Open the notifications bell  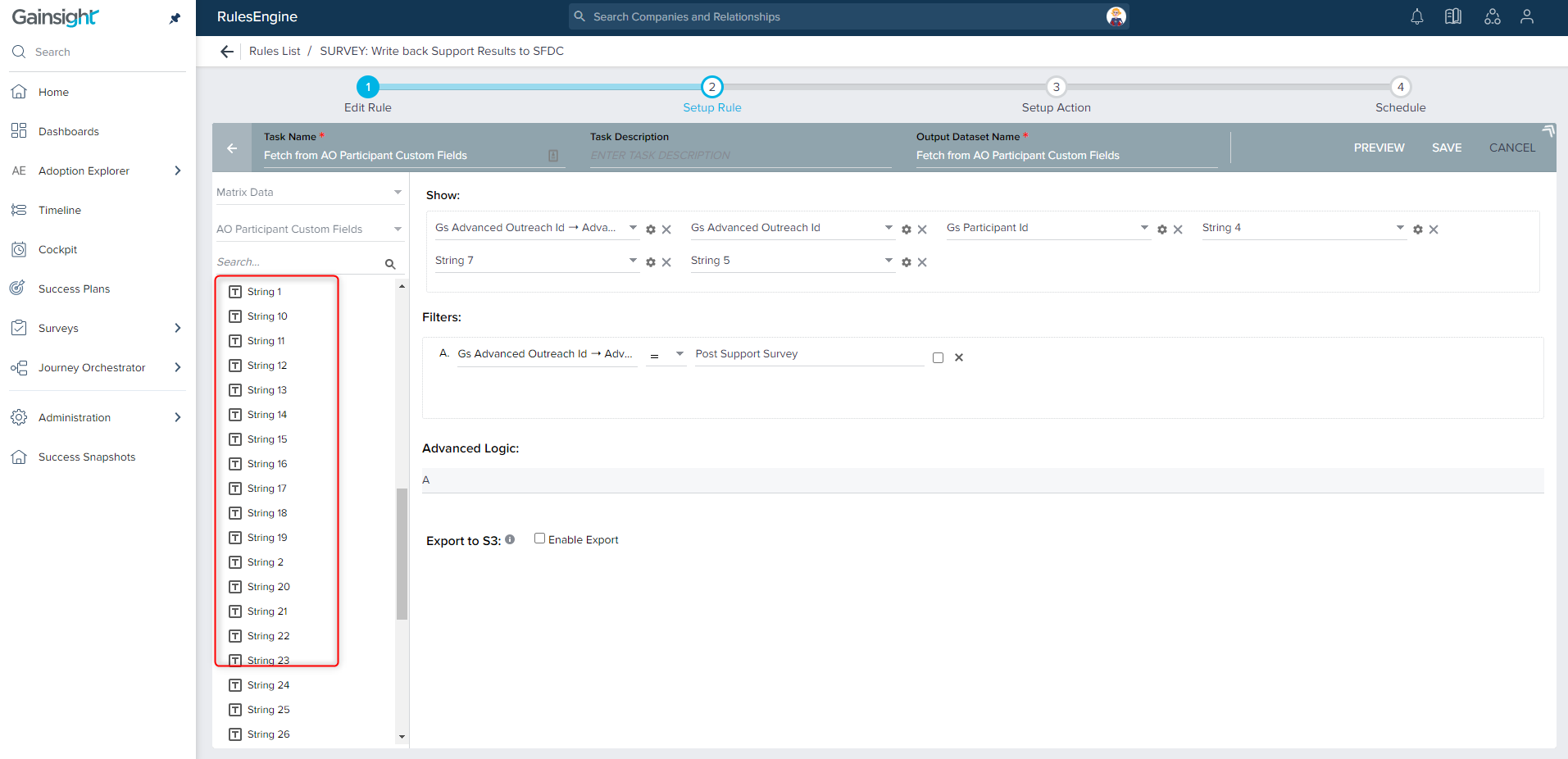click(x=1416, y=16)
